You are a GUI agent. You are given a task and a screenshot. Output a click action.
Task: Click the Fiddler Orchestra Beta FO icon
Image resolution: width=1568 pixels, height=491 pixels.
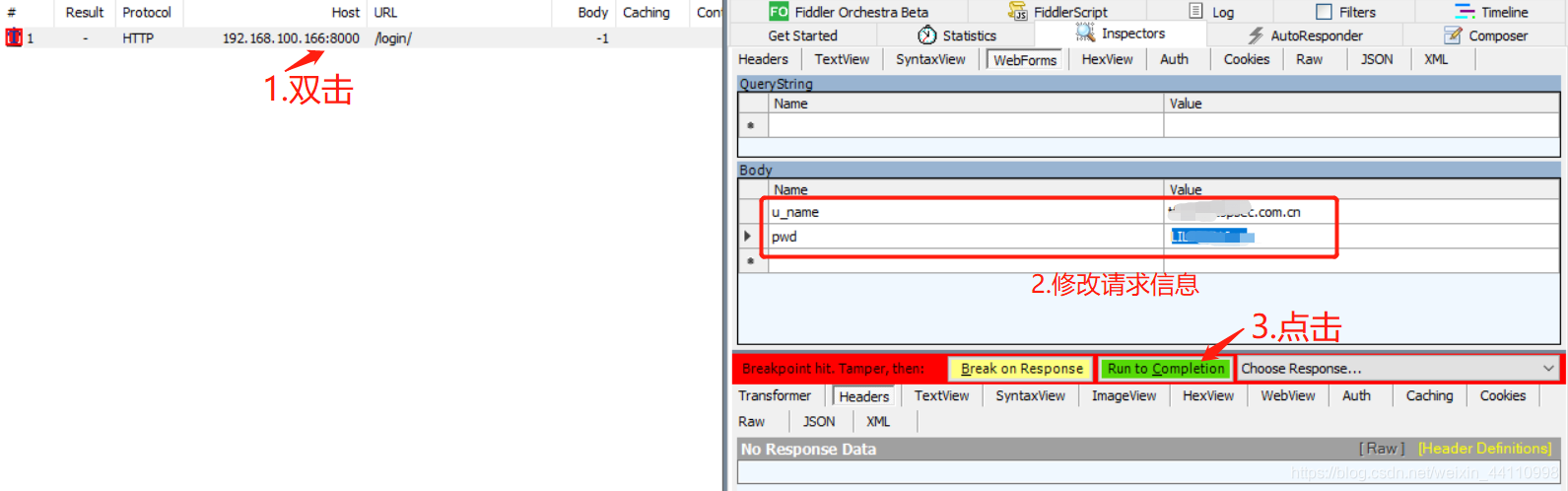tap(779, 11)
